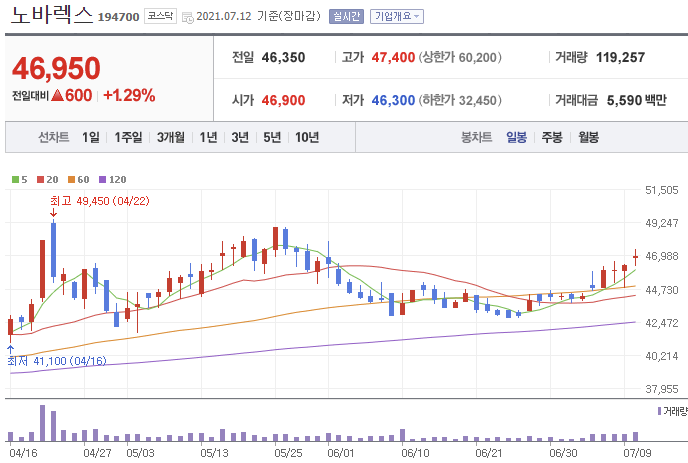Click the red 20-day moving average swatch

40,179
